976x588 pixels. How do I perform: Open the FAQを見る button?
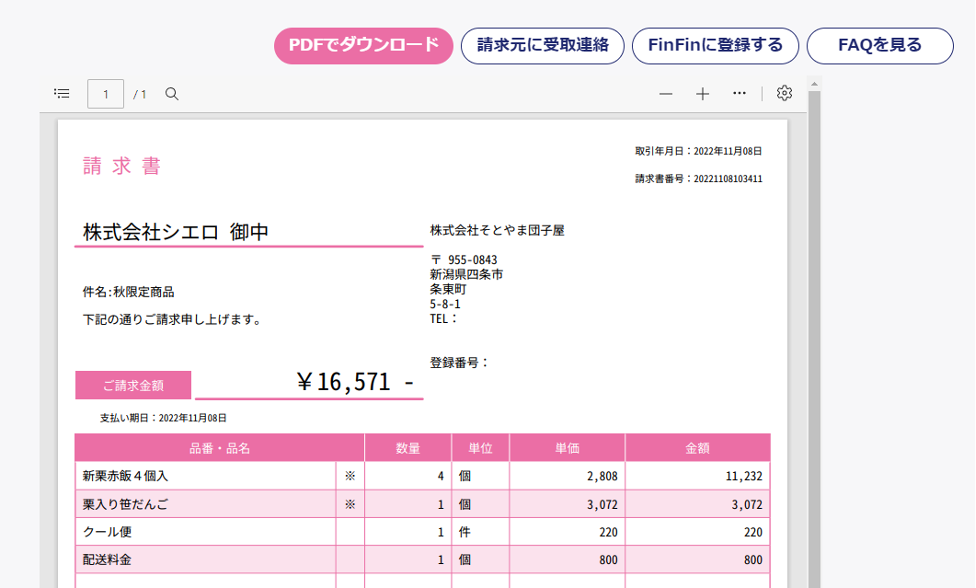click(880, 45)
